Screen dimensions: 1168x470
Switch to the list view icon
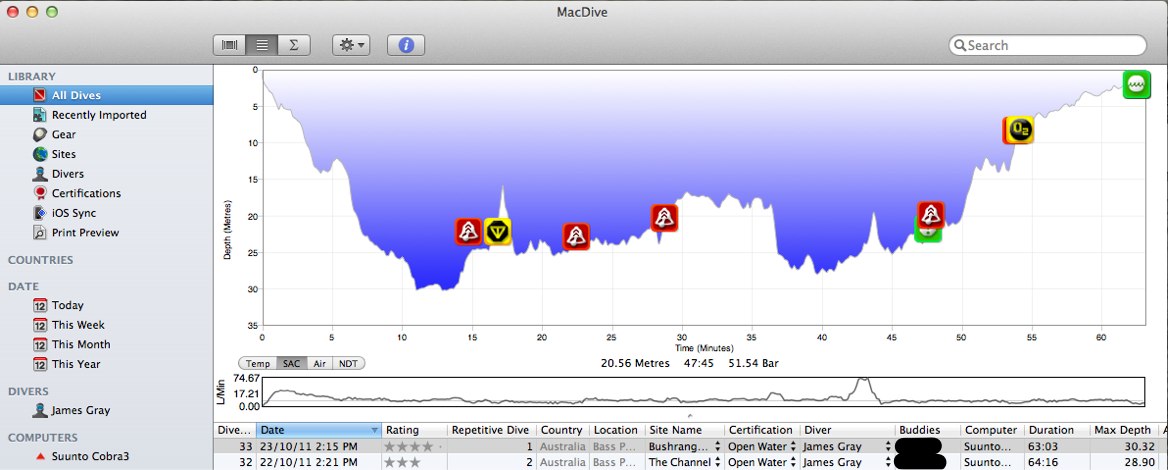point(261,45)
